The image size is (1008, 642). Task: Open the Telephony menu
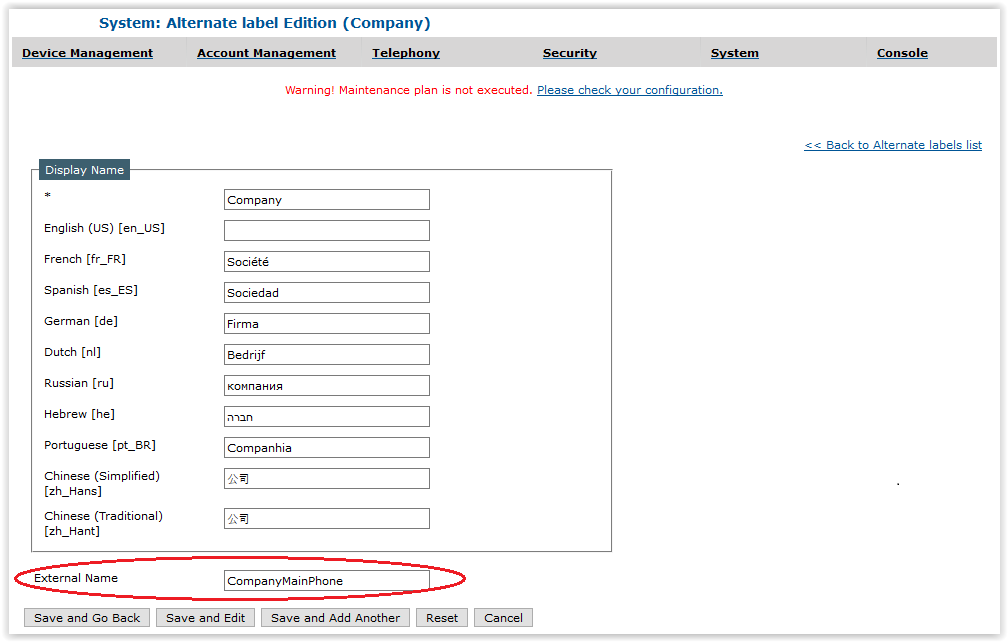click(406, 53)
